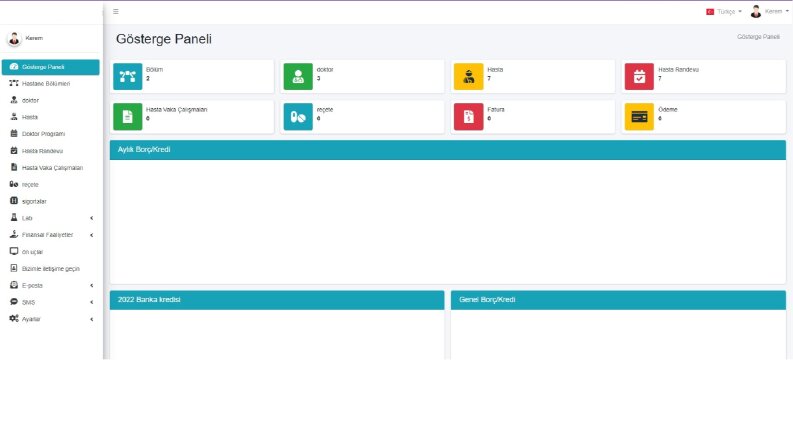The width and height of the screenshot is (793, 446).
Task: Click the doktor sidebar icon
Action: point(14,100)
